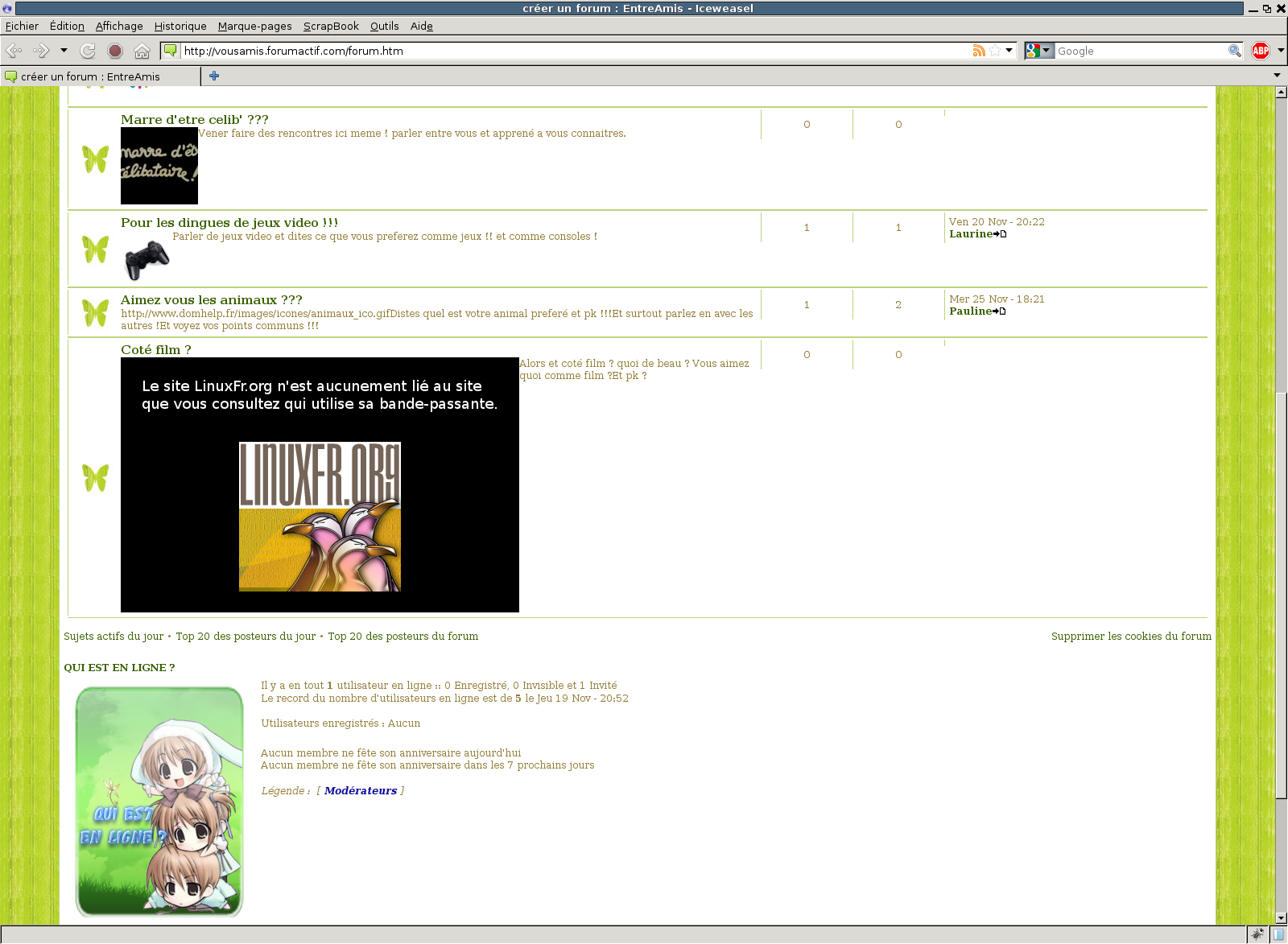1288x944 pixels.
Task: Click inside the URL address field
Action: (563, 51)
